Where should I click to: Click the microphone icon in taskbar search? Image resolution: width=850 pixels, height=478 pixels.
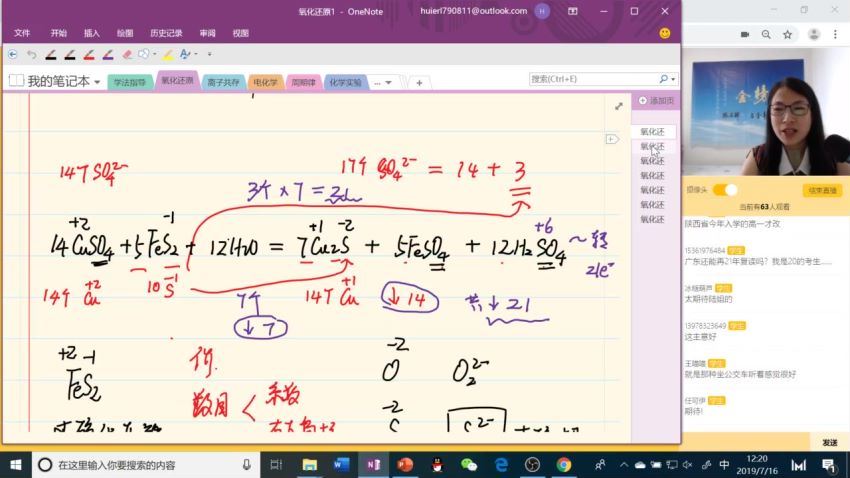point(247,465)
